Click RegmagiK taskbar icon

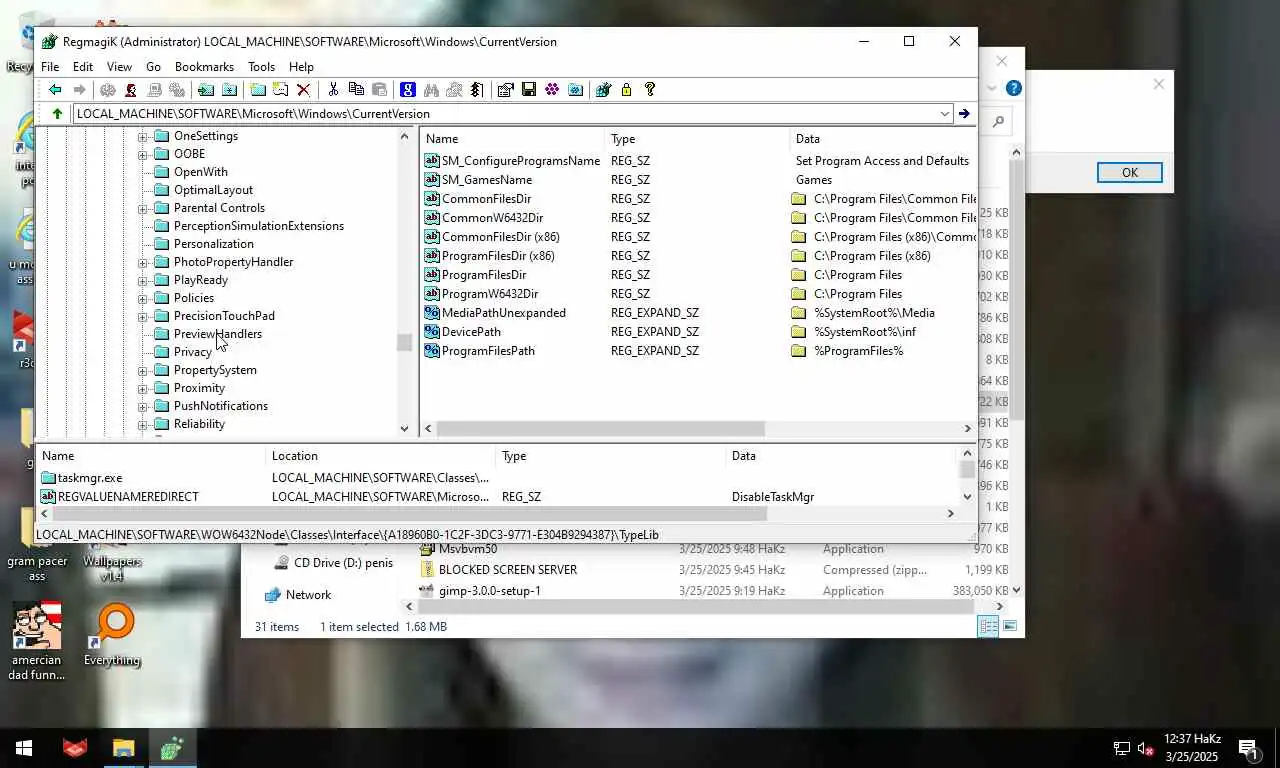[172, 748]
